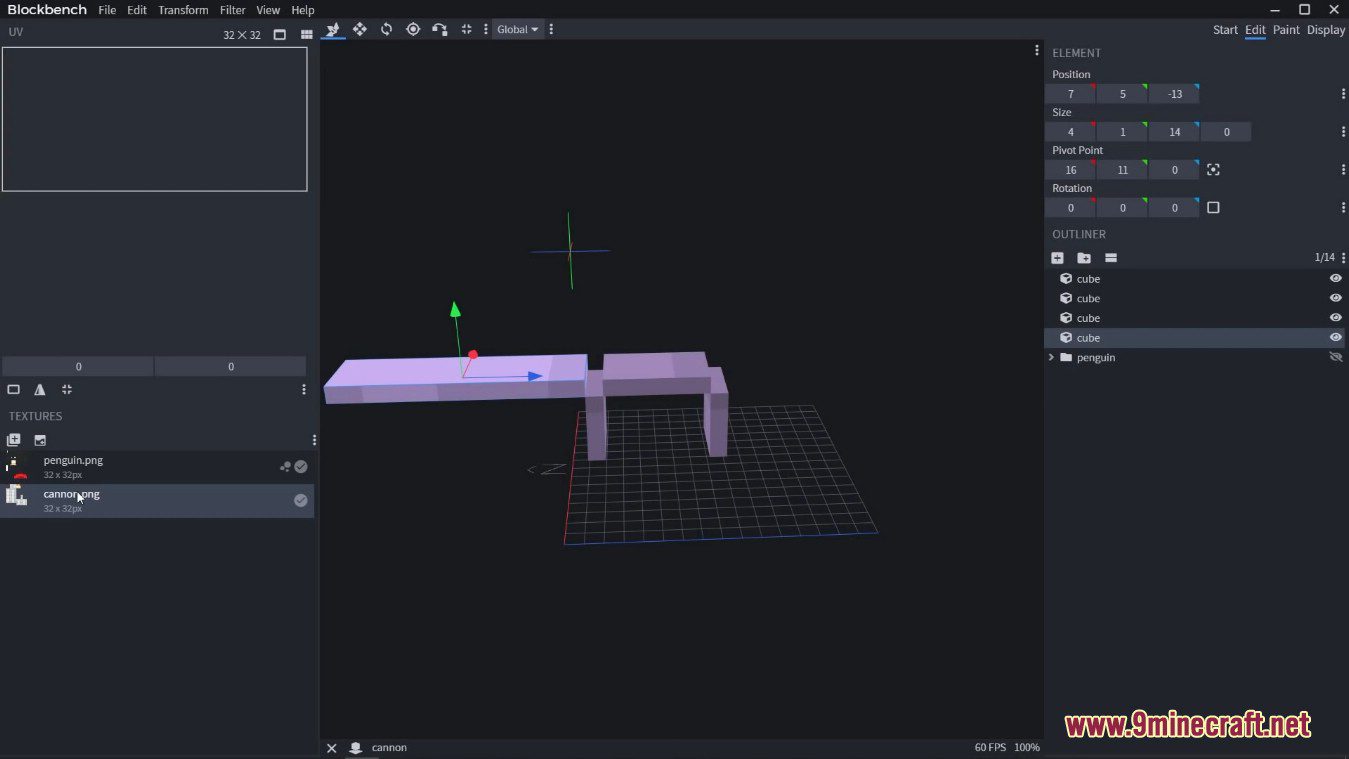The image size is (1349, 759).
Task: Click the Add Group icon in Outliner
Action: point(1084,257)
